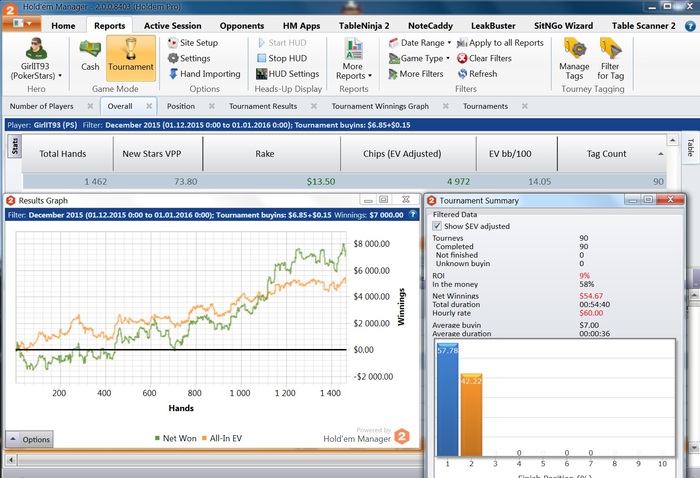Close the Results Graph window

click(405, 200)
